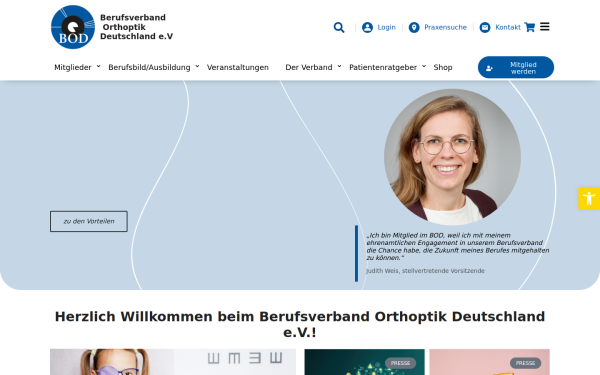This screenshot has height=375, width=600.
Task: Expand the Berufsbild/Ausbildung dropdown chevron
Action: click(x=197, y=66)
